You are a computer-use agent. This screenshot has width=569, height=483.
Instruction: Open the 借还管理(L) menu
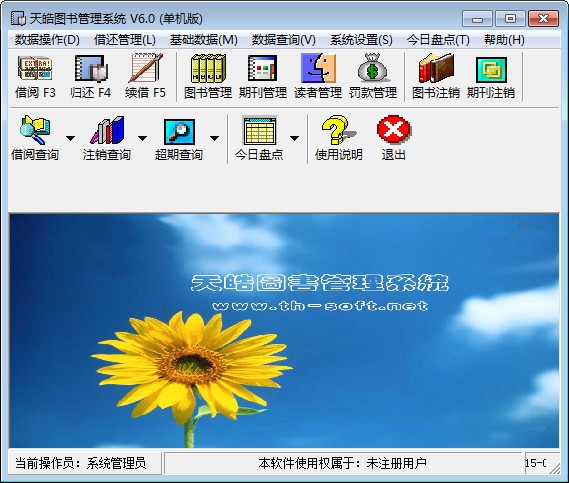pyautogui.click(x=124, y=40)
